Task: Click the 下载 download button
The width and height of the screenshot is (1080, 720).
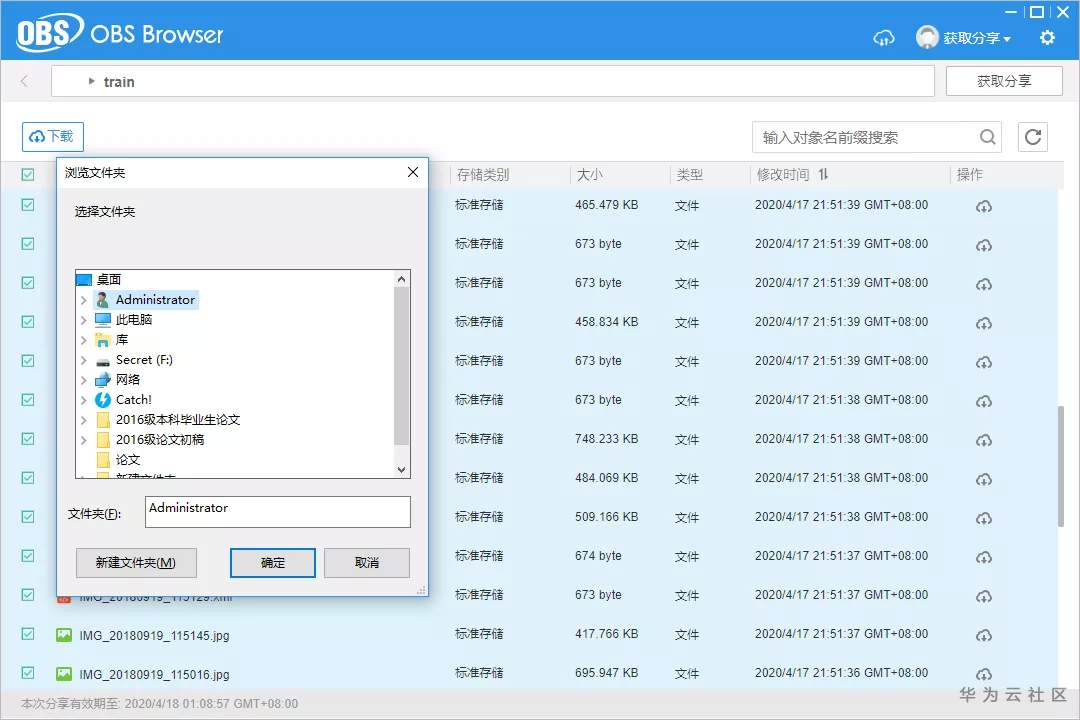Action: (53, 136)
